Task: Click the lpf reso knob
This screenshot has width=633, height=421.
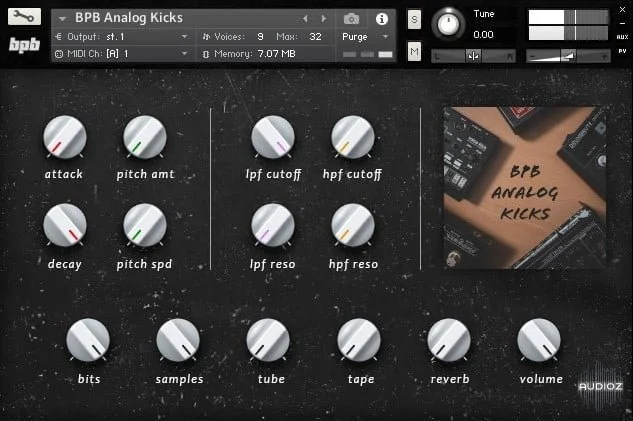Action: pyautogui.click(x=273, y=225)
